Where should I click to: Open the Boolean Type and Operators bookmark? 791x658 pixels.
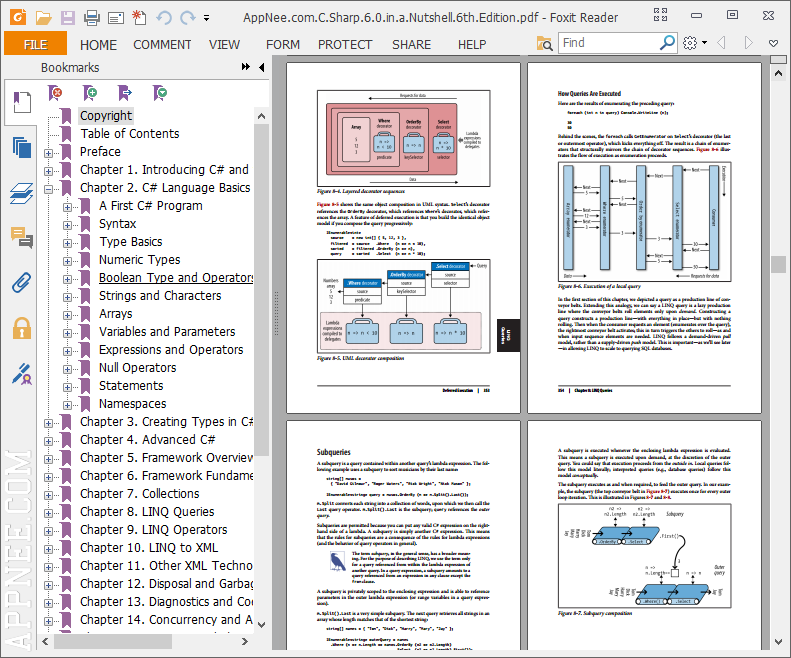pos(176,278)
